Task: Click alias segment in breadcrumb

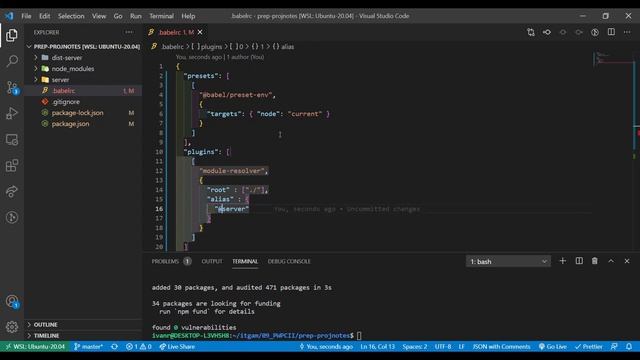Action: [283, 47]
